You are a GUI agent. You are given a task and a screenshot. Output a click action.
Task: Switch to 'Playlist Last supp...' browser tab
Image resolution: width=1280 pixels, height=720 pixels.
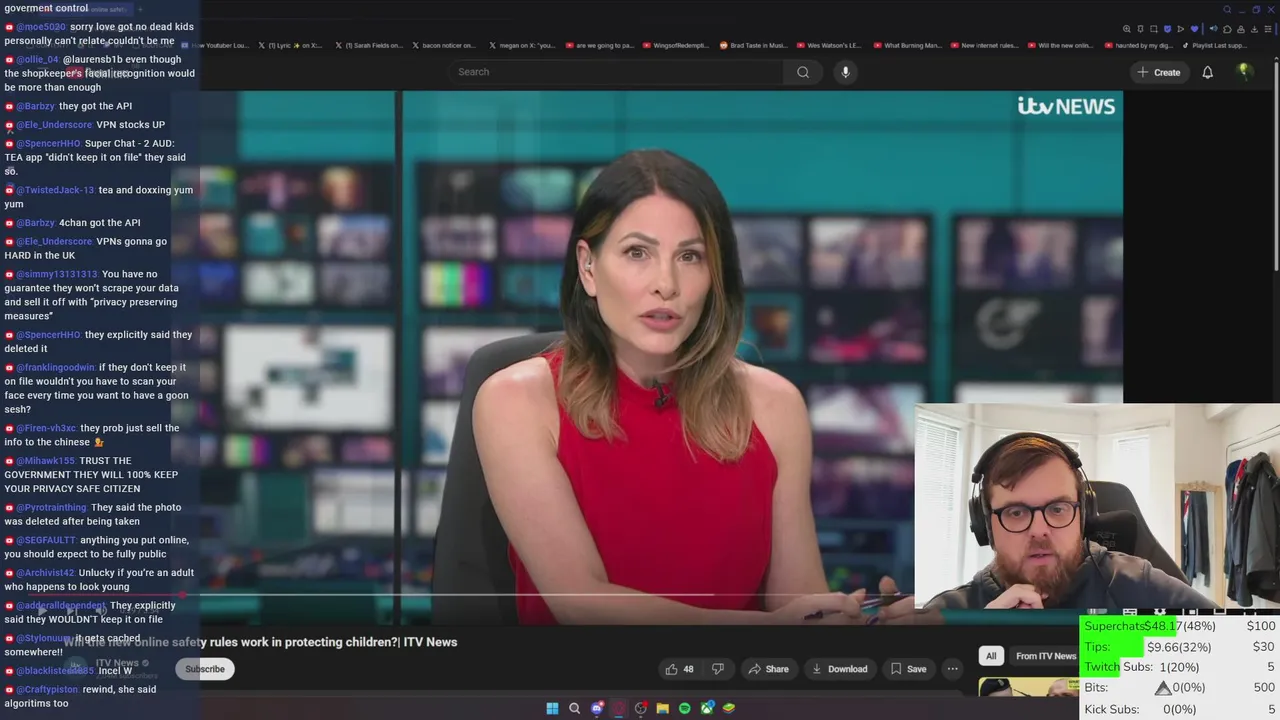[x=1214, y=45]
